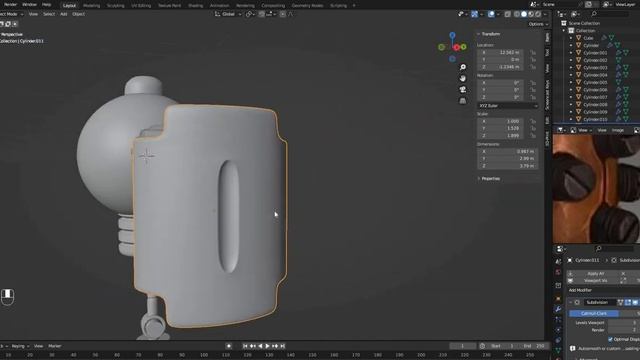The height and width of the screenshot is (360, 640).
Task: Click the Scale Y field
Action: (500, 128)
